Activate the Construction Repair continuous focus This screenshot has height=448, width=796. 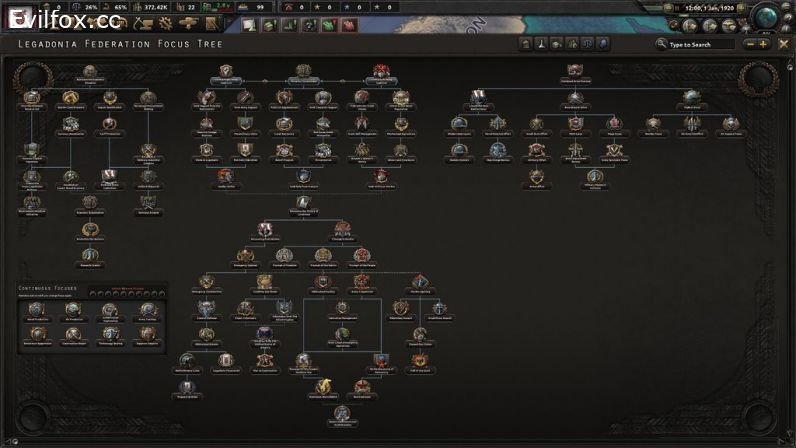[73, 334]
